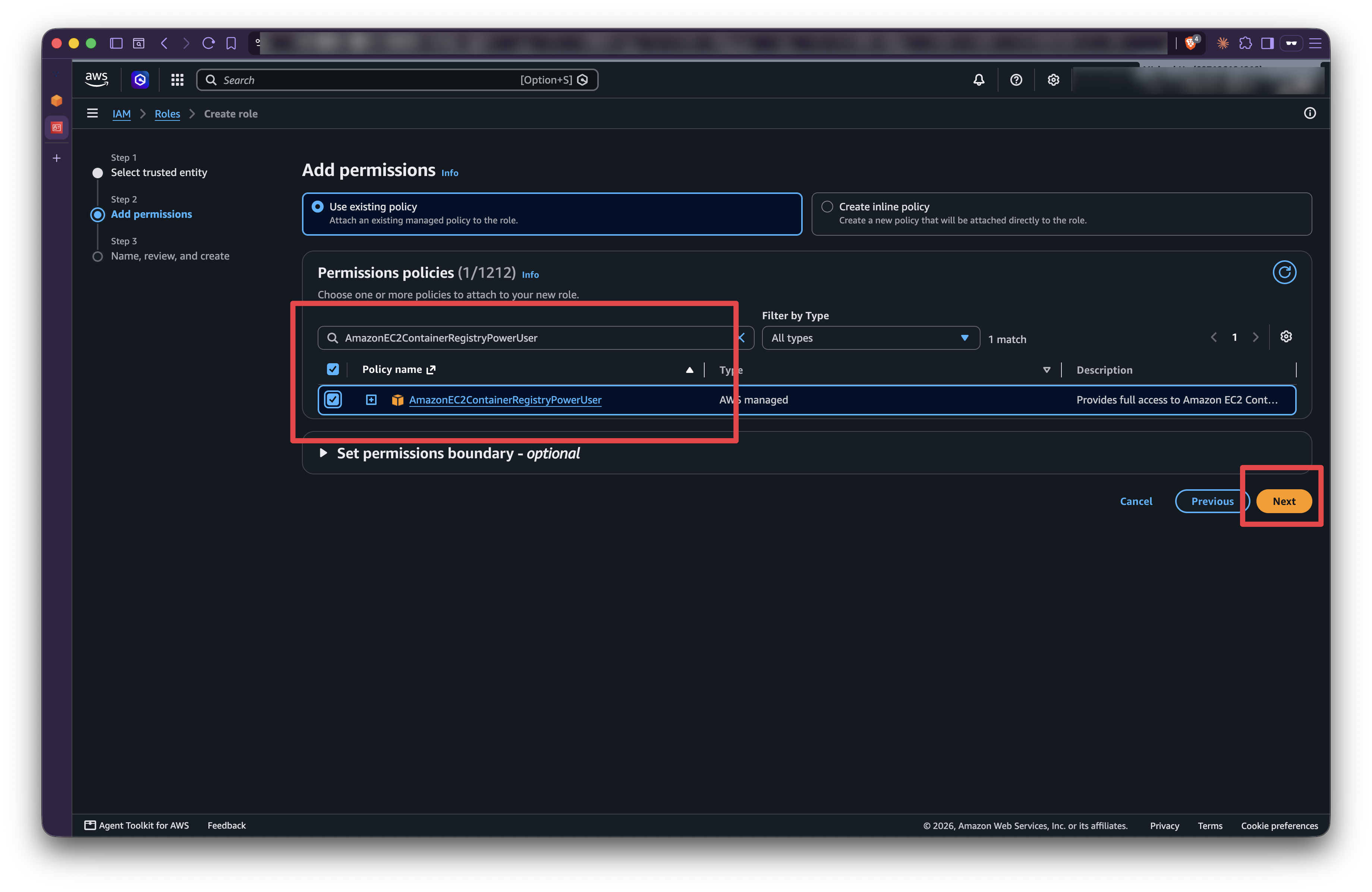
Task: Expand Set permissions boundary section
Action: pos(323,453)
